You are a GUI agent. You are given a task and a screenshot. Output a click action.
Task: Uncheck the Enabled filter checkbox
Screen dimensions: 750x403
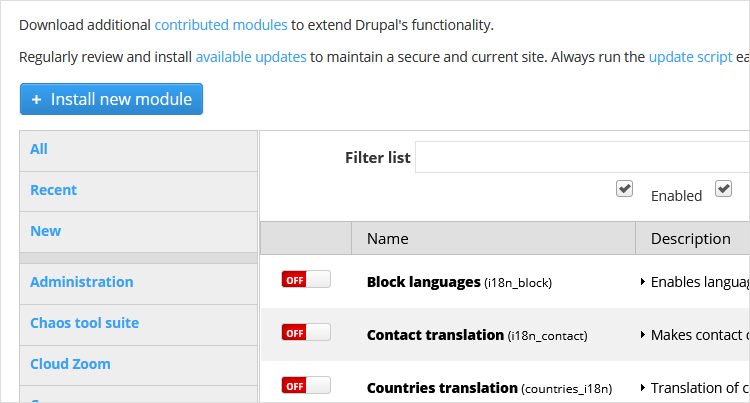coord(625,188)
